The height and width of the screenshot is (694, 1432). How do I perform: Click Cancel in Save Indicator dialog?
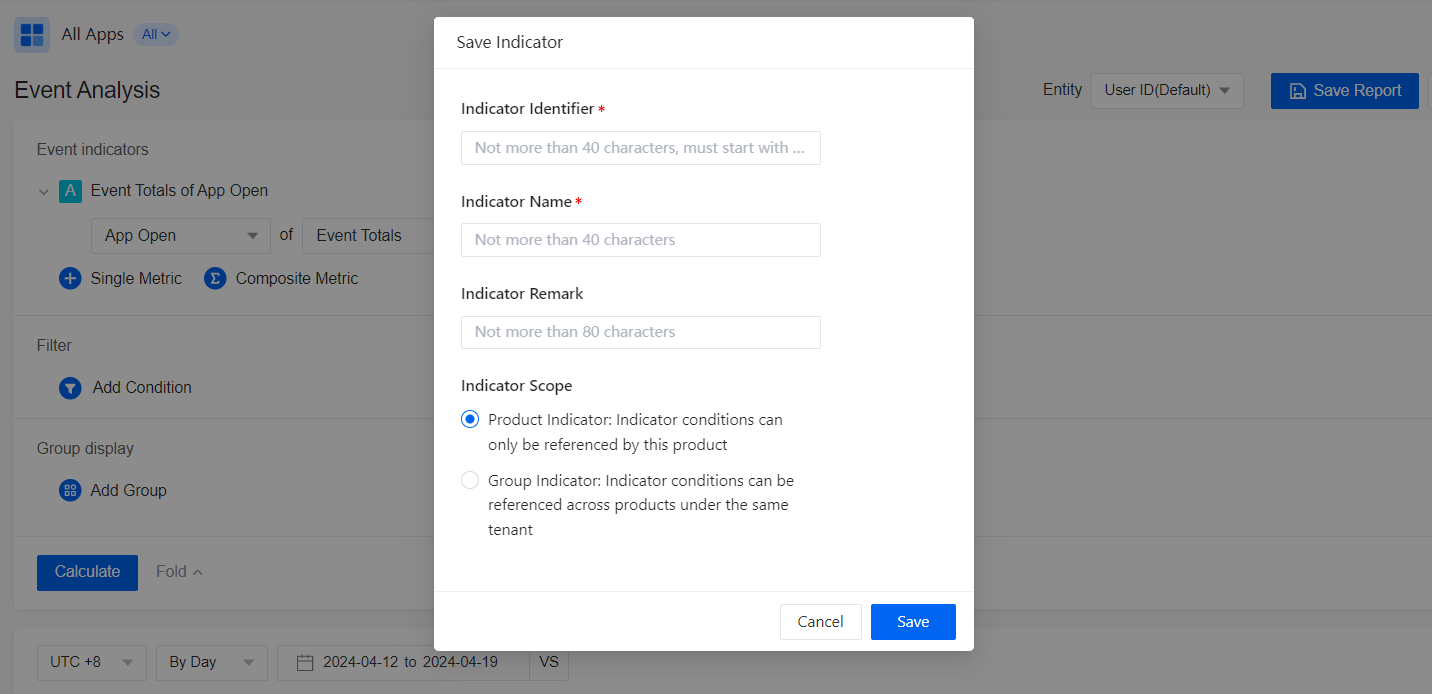click(x=820, y=622)
